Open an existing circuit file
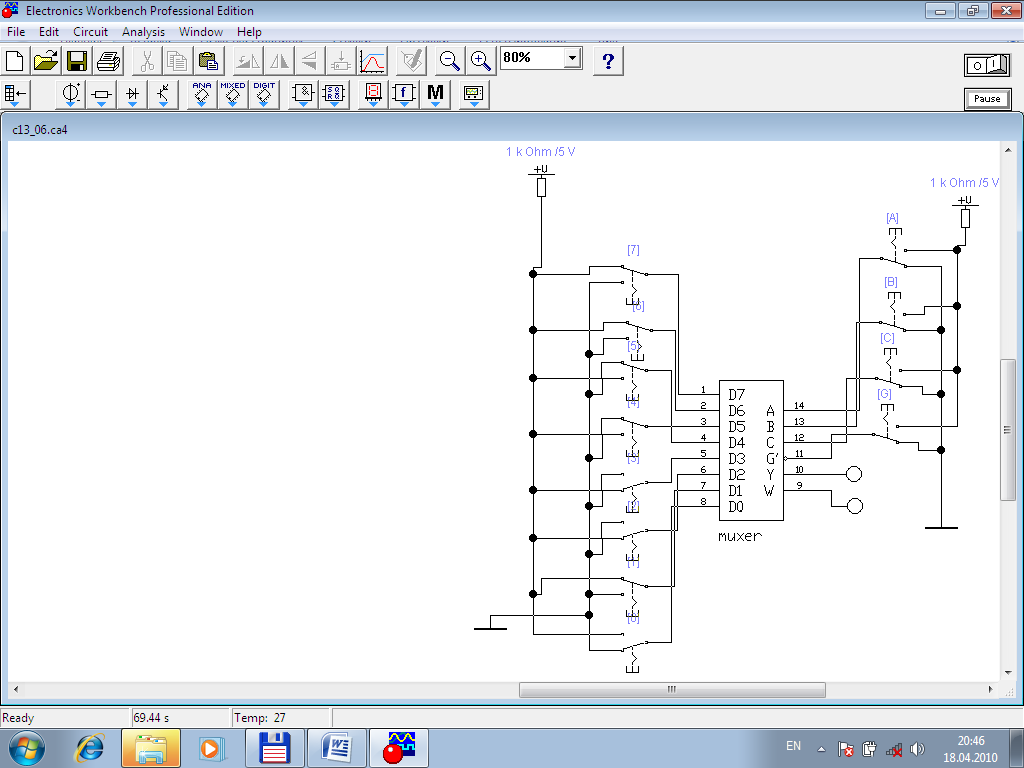The width and height of the screenshot is (1024, 768). pyautogui.click(x=46, y=61)
